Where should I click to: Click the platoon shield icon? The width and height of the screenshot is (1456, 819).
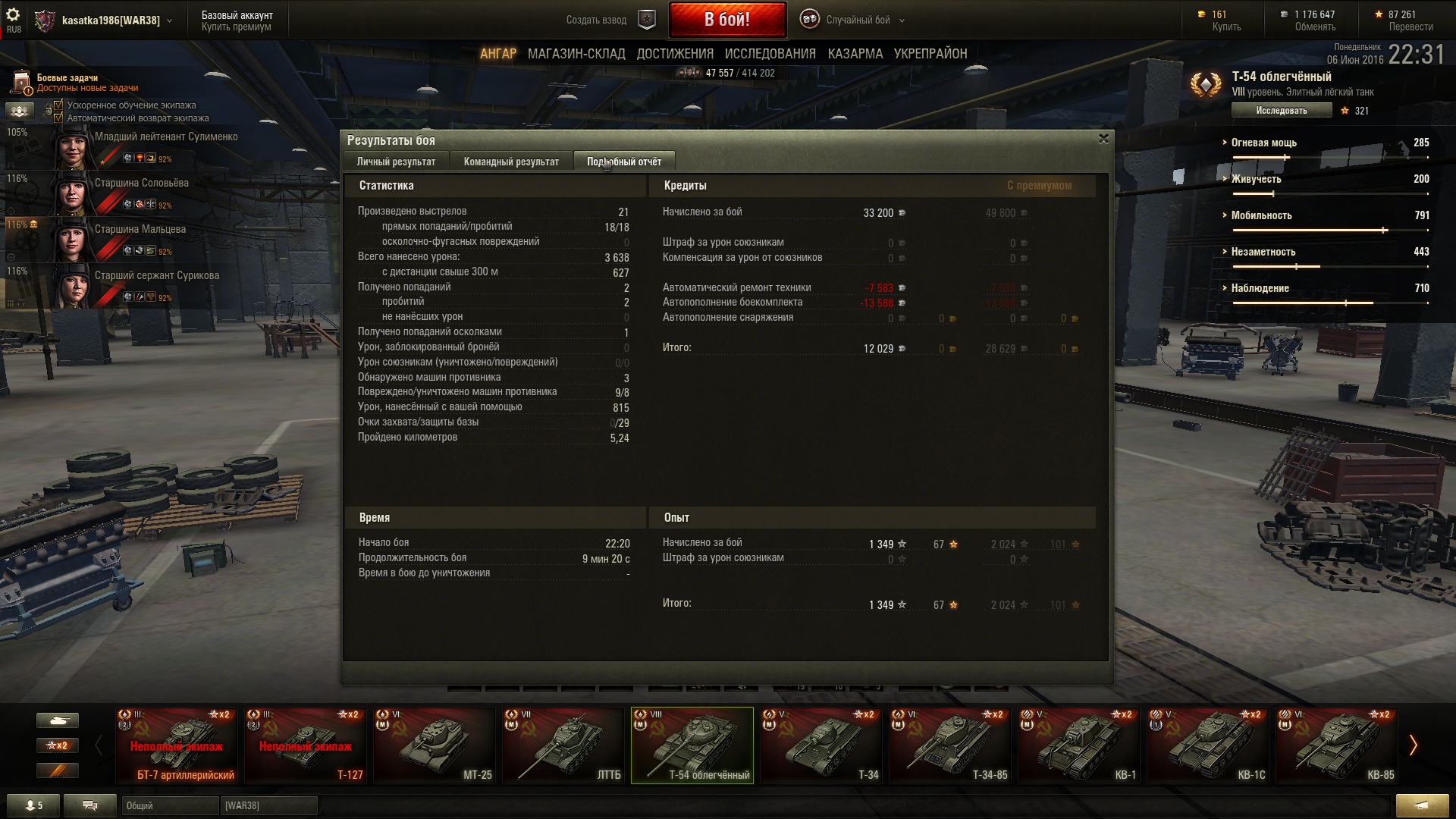click(647, 20)
